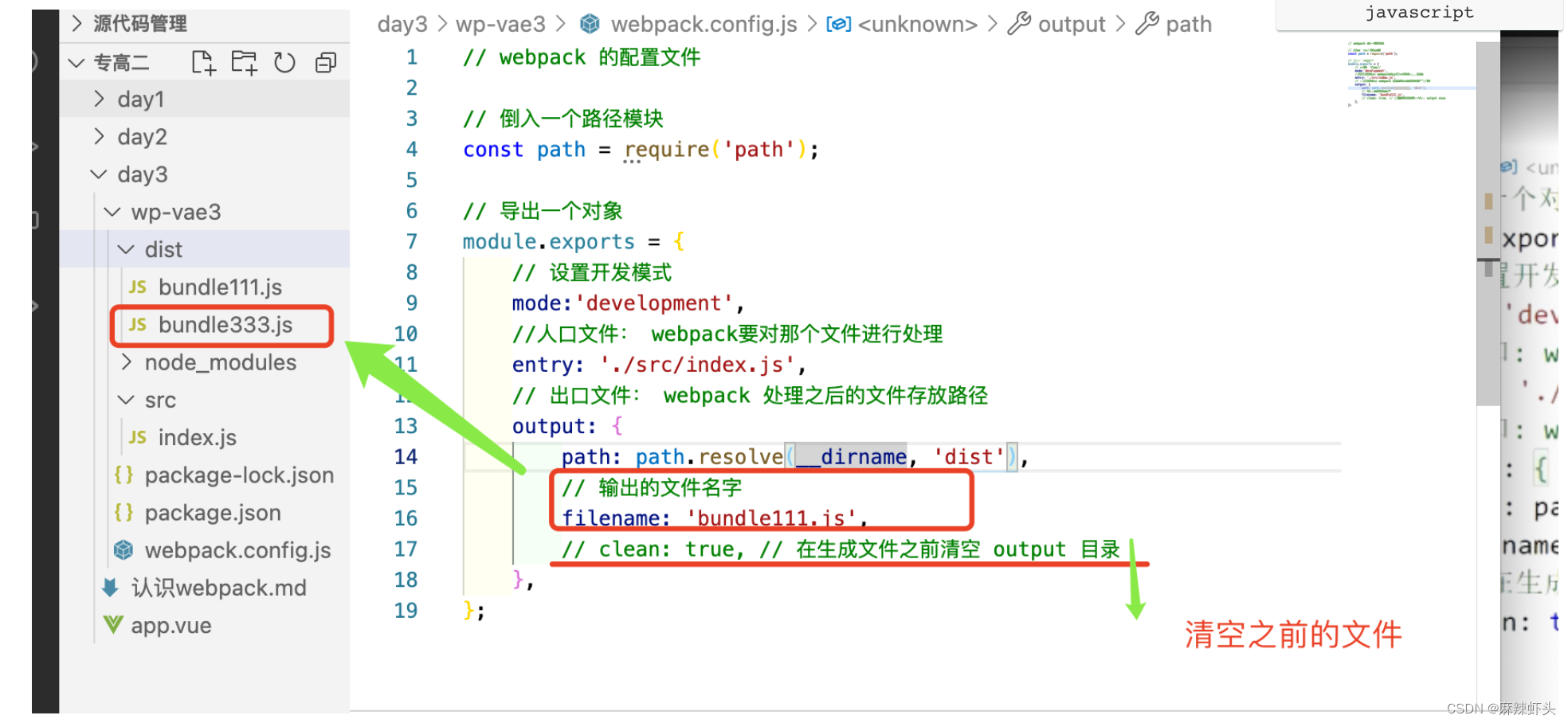The image size is (1568, 723).
Task: Click the wrench icon before output breadcrumb
Action: click(1019, 24)
